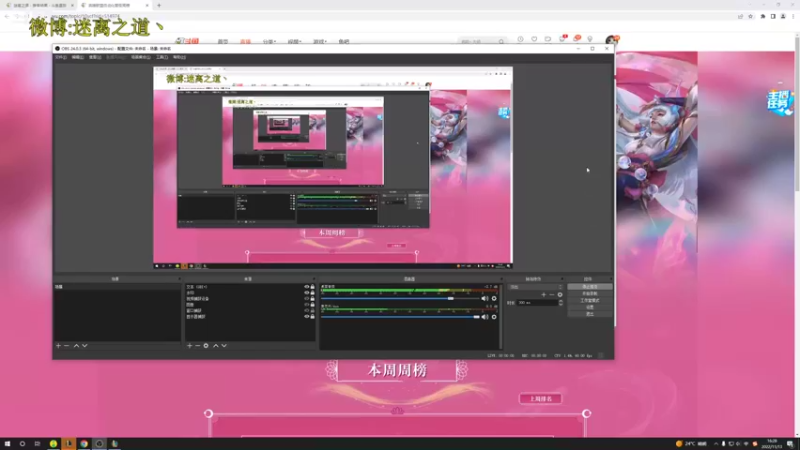Open the 帮助 menu in OBS
This screenshot has height=450, width=800.
pyautogui.click(x=179, y=57)
